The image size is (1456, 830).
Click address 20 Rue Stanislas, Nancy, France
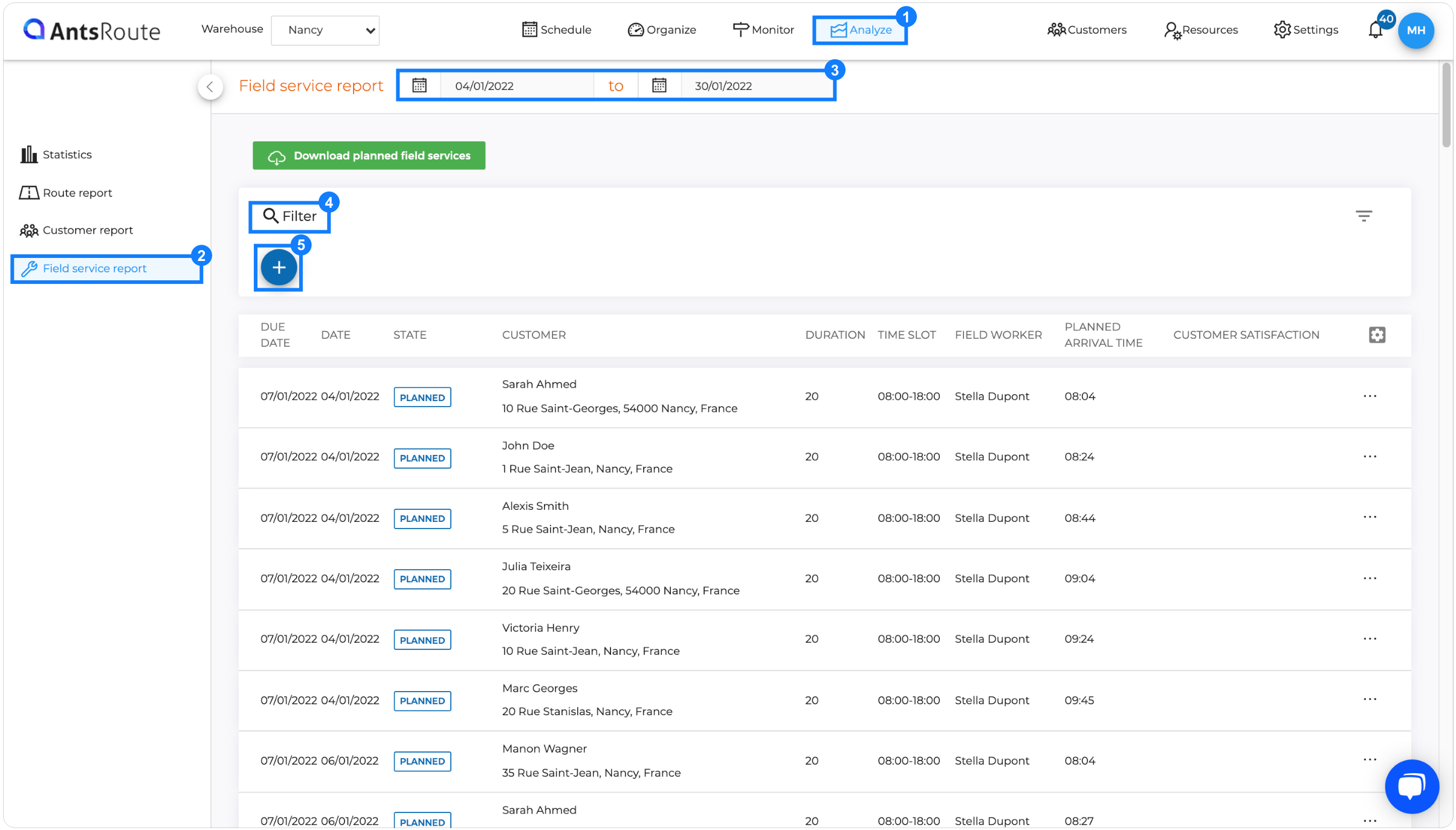coord(587,712)
